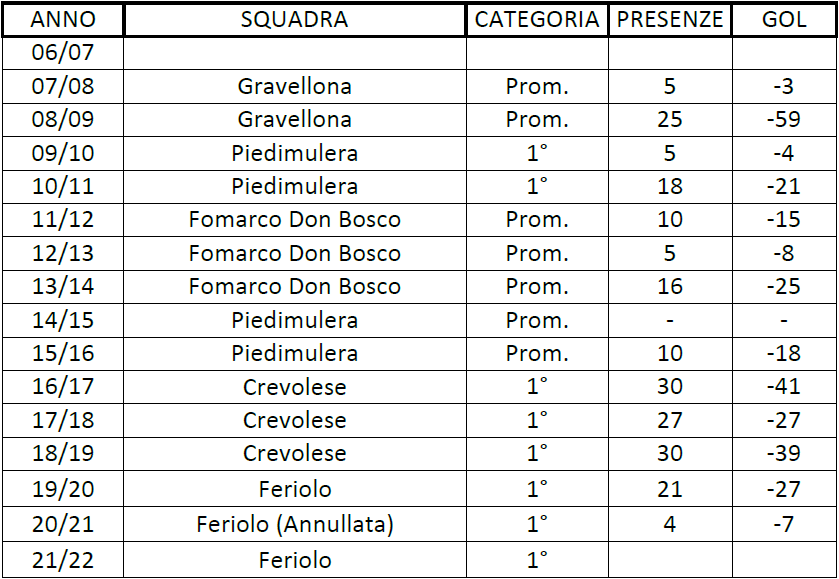Select Crevolese in the 16/17 row
The height and width of the screenshot is (579, 839).
pyautogui.click(x=294, y=386)
